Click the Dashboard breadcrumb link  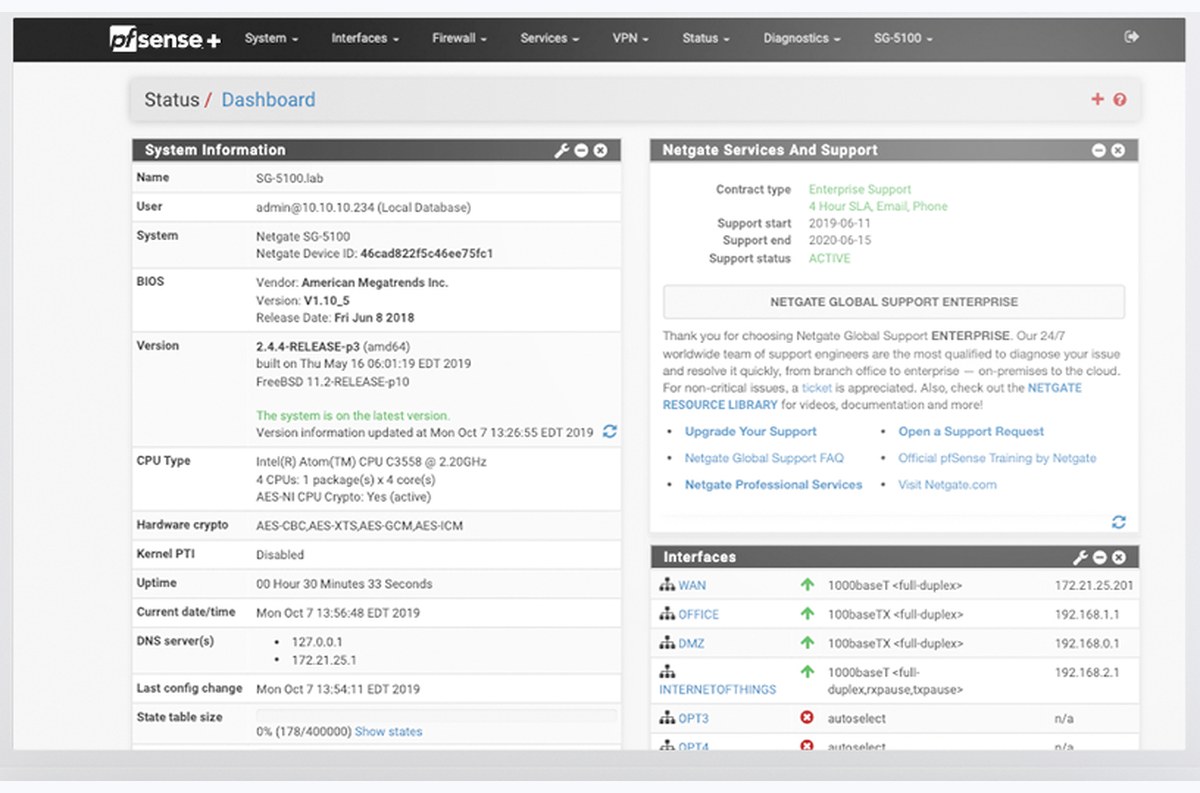[x=268, y=100]
